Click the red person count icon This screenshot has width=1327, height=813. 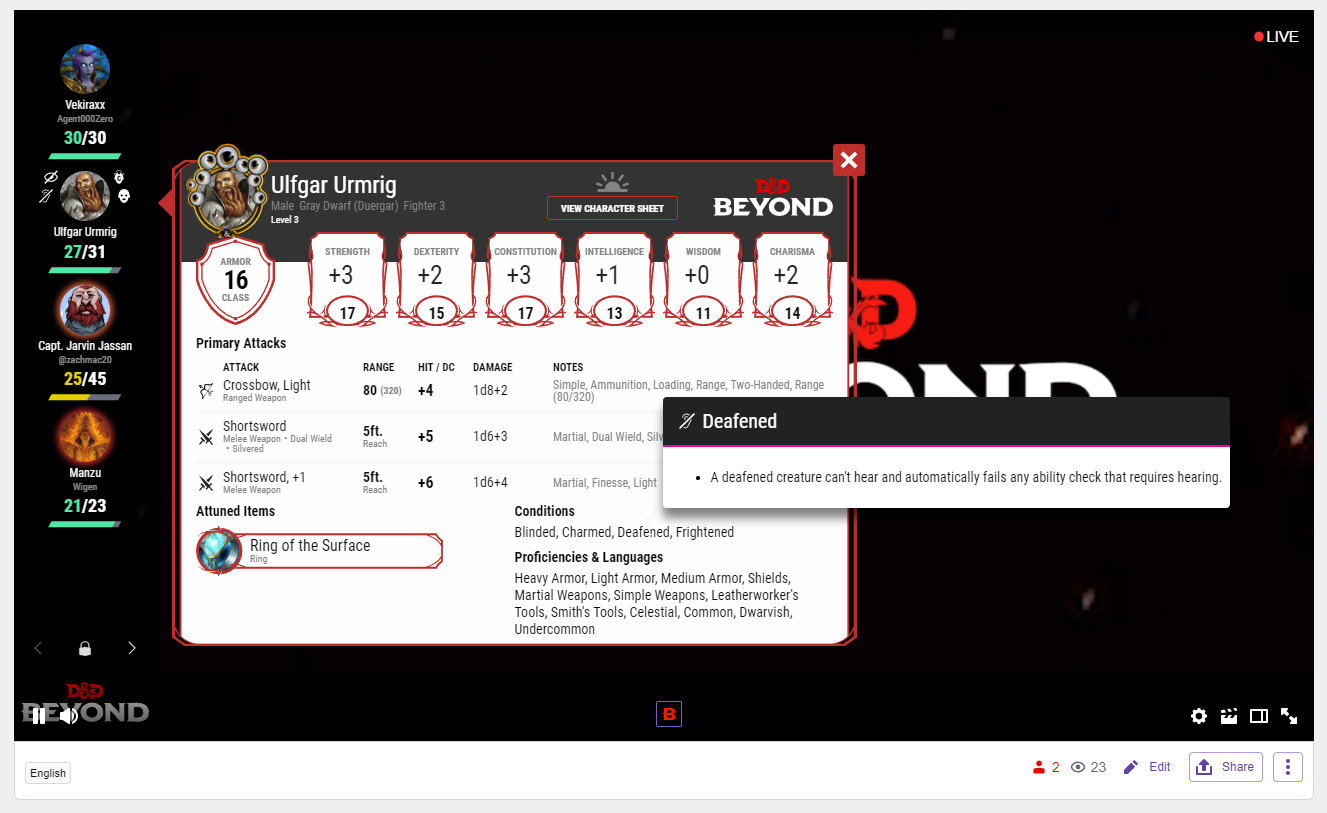[x=1039, y=767]
